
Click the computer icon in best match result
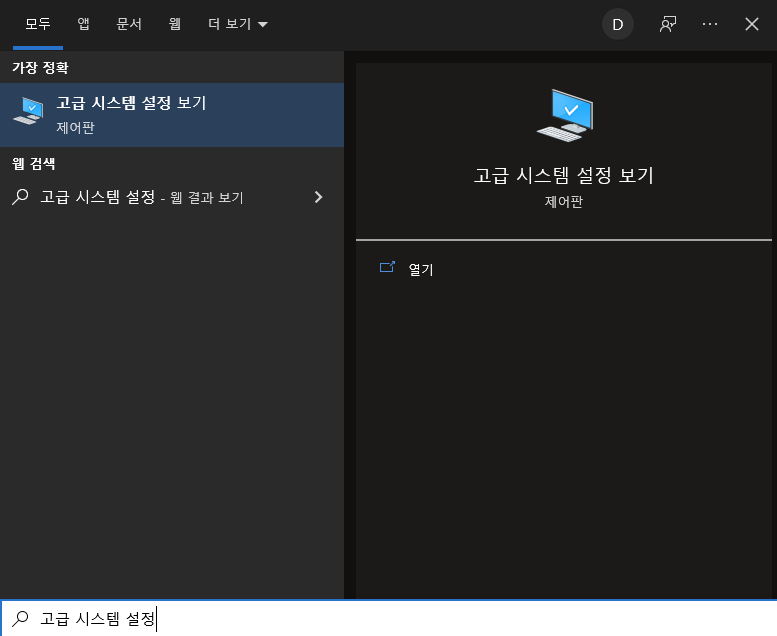tap(28, 111)
